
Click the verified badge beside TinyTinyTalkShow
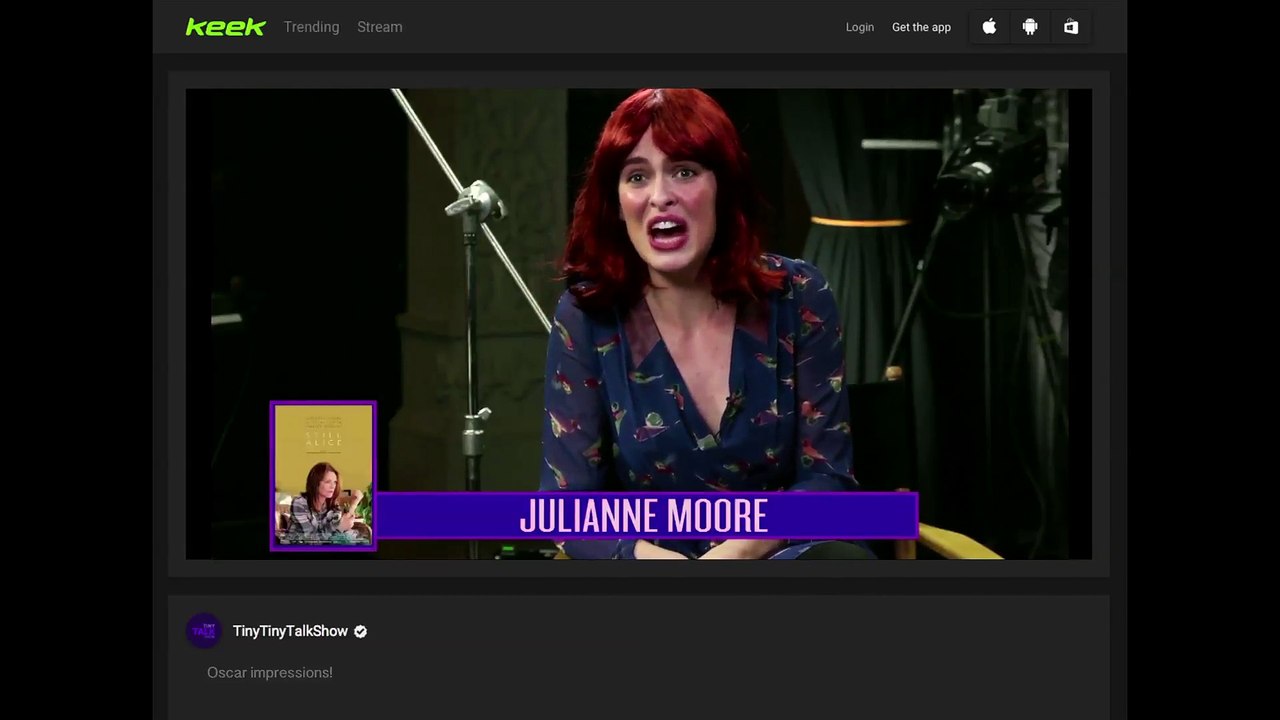360,631
